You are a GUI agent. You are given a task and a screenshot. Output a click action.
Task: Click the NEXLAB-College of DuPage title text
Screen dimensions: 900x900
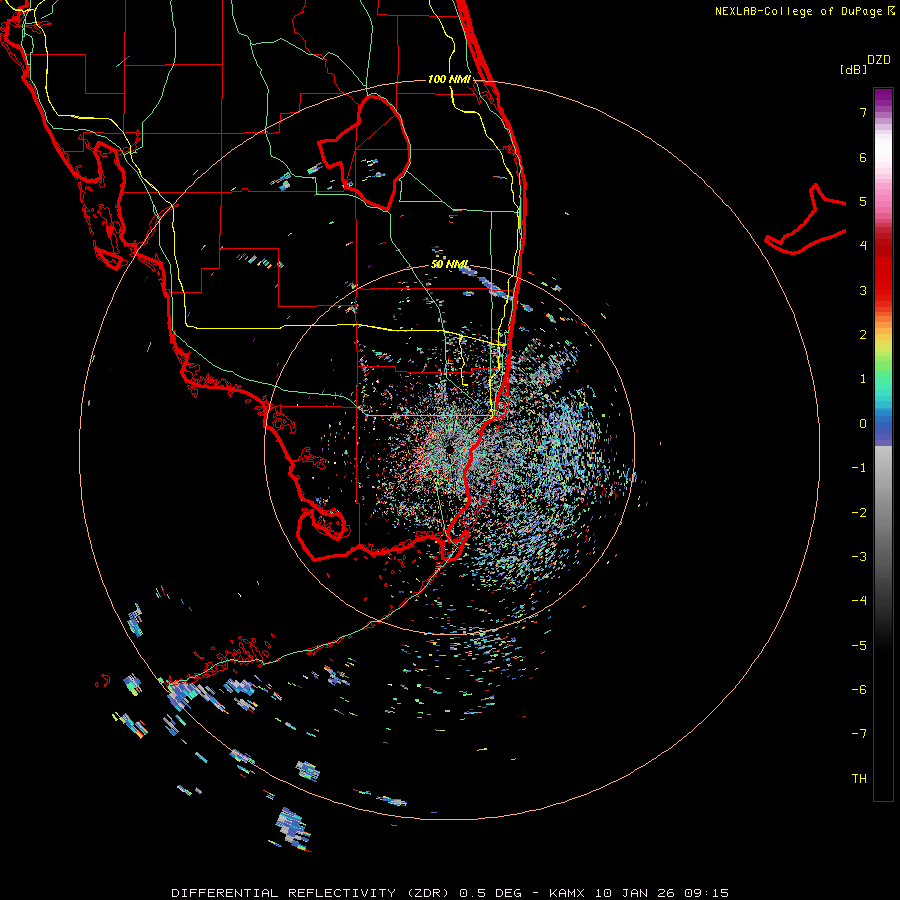[799, 11]
